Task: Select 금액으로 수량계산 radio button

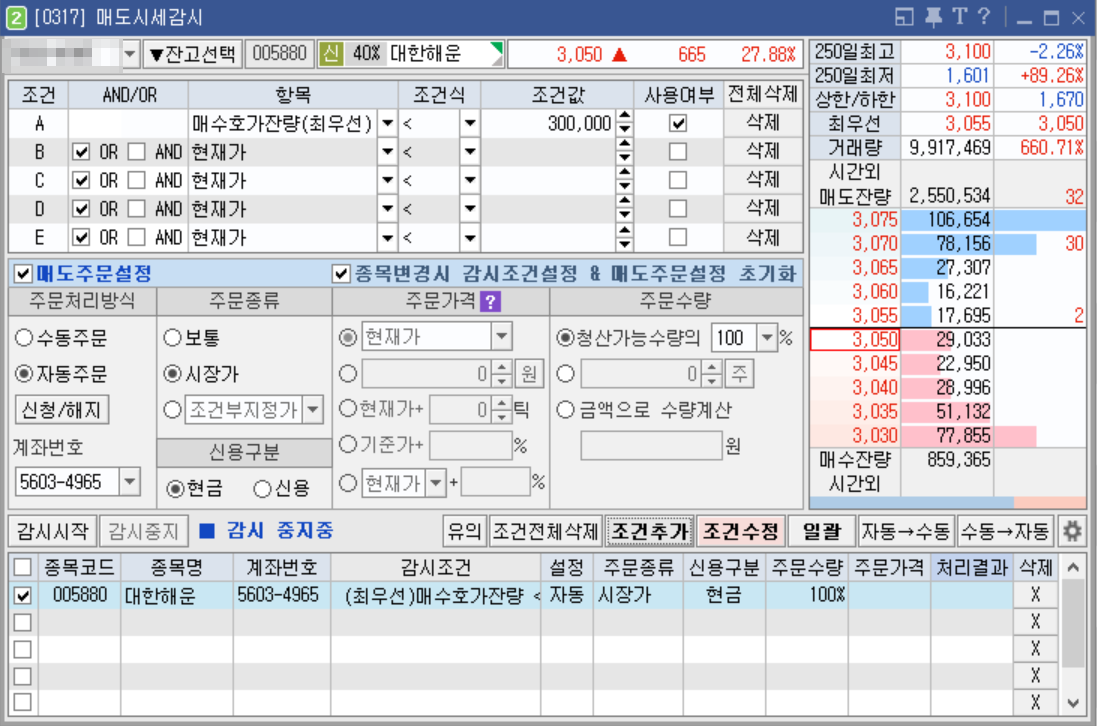Action: pyautogui.click(x=565, y=409)
